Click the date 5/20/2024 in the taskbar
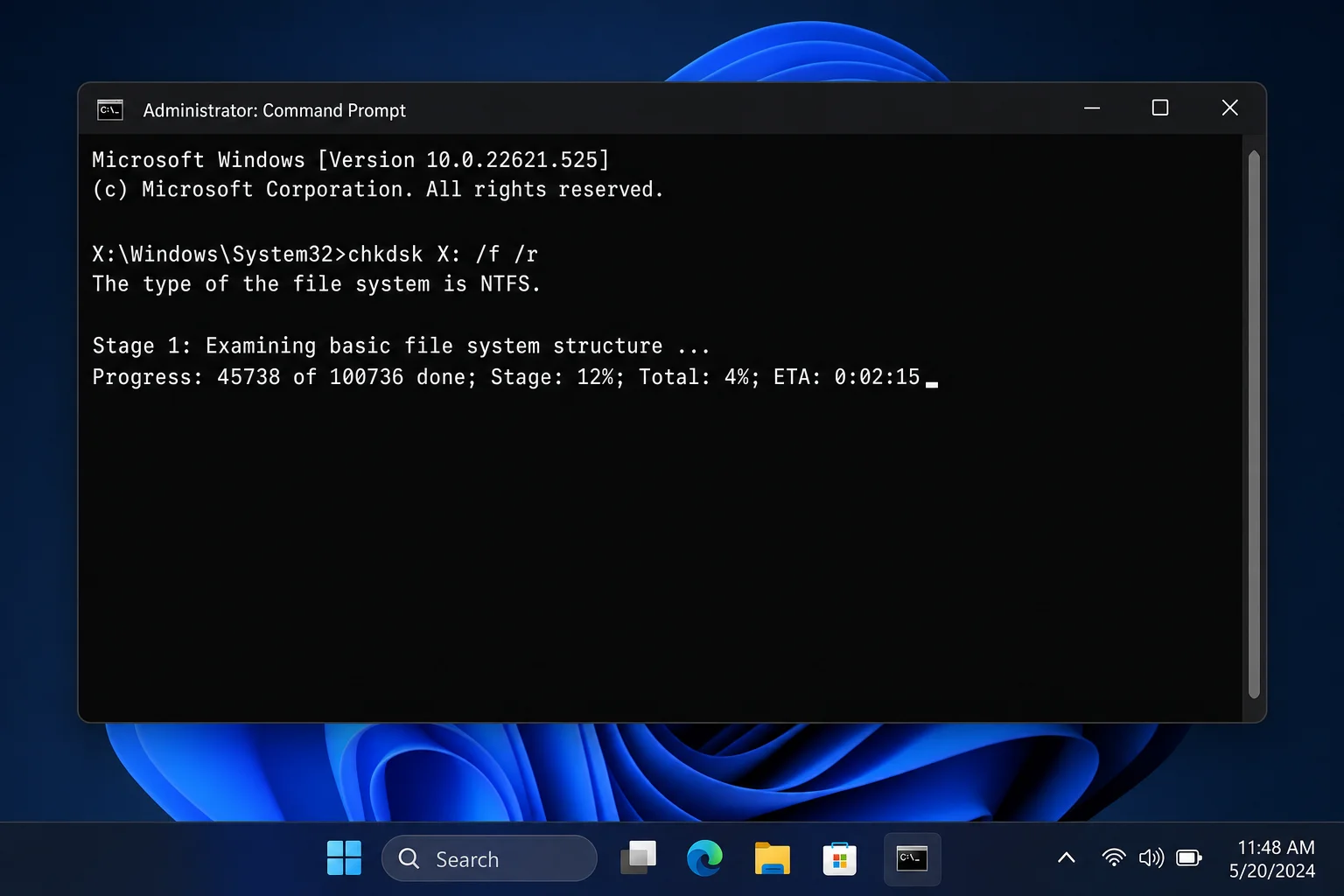This screenshot has height=896, width=1344. click(1271, 871)
